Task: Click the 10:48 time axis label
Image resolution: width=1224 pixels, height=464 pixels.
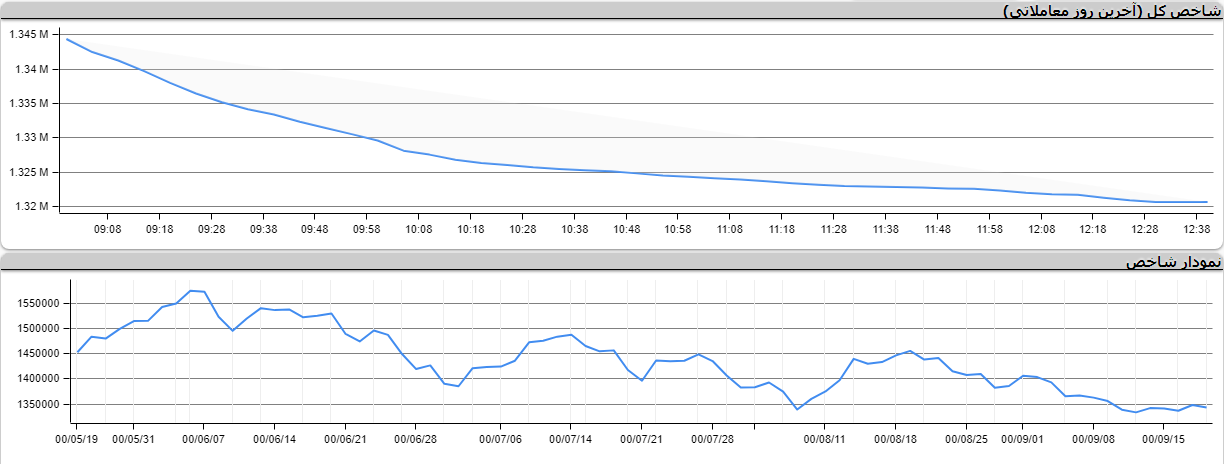Action: point(626,229)
